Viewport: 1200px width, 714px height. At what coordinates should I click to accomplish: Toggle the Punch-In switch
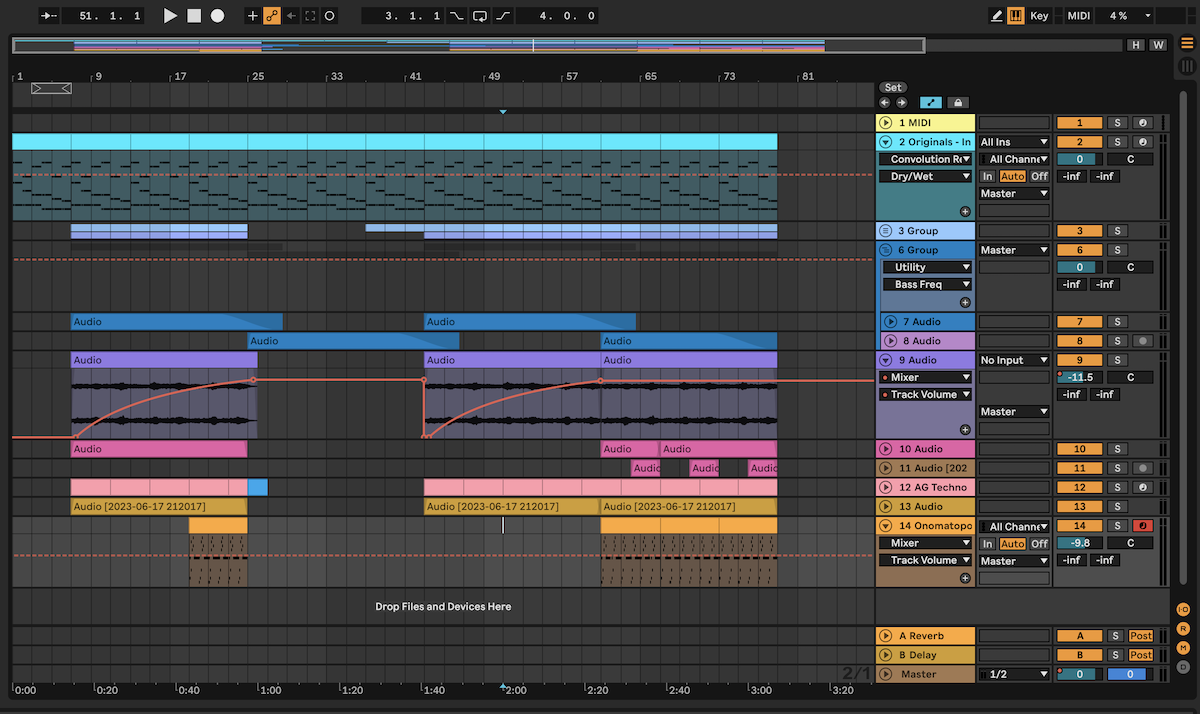coord(457,16)
